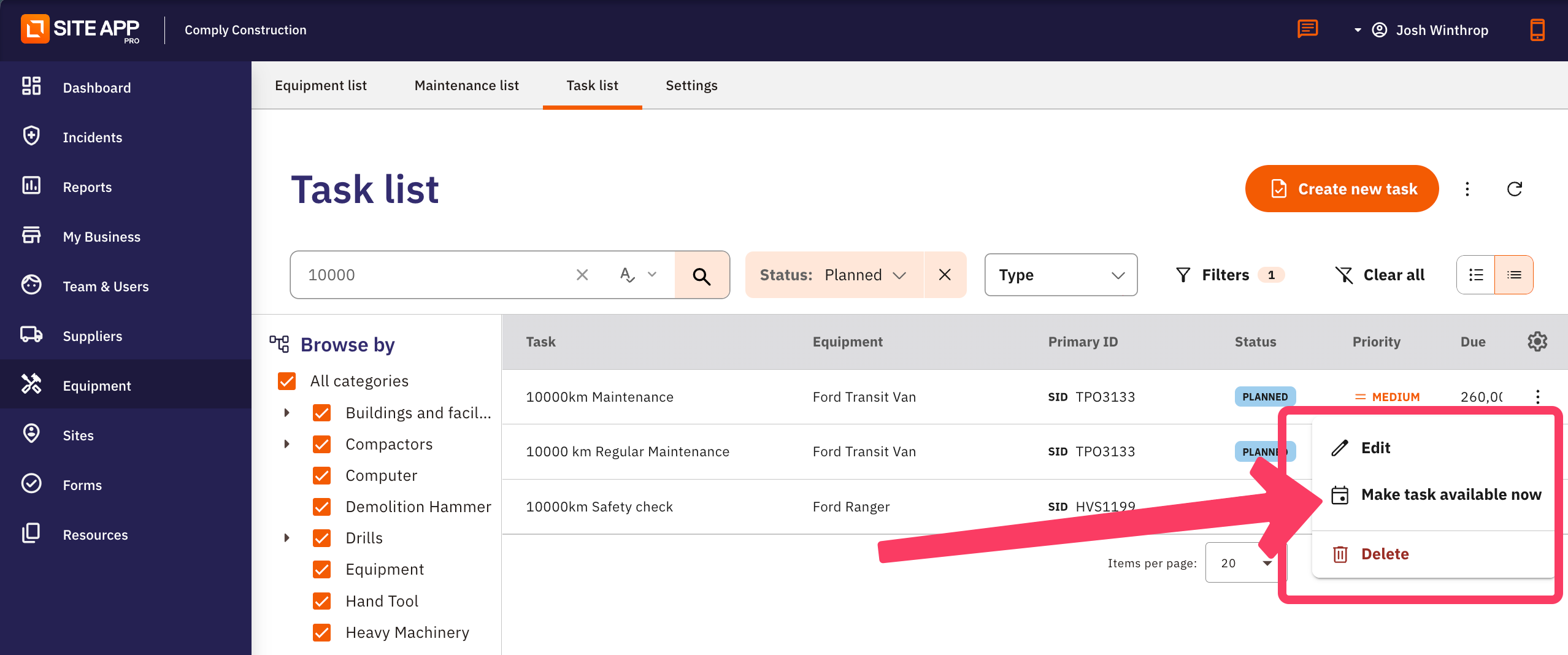Uncheck the Equipment category checkbox
Viewport: 1568px width, 655px height.
pos(321,569)
